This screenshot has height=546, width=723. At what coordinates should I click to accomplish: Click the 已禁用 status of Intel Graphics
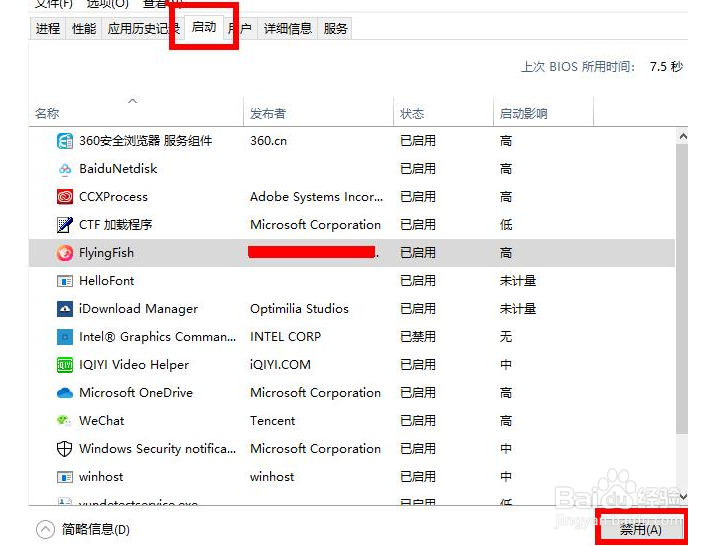[418, 337]
